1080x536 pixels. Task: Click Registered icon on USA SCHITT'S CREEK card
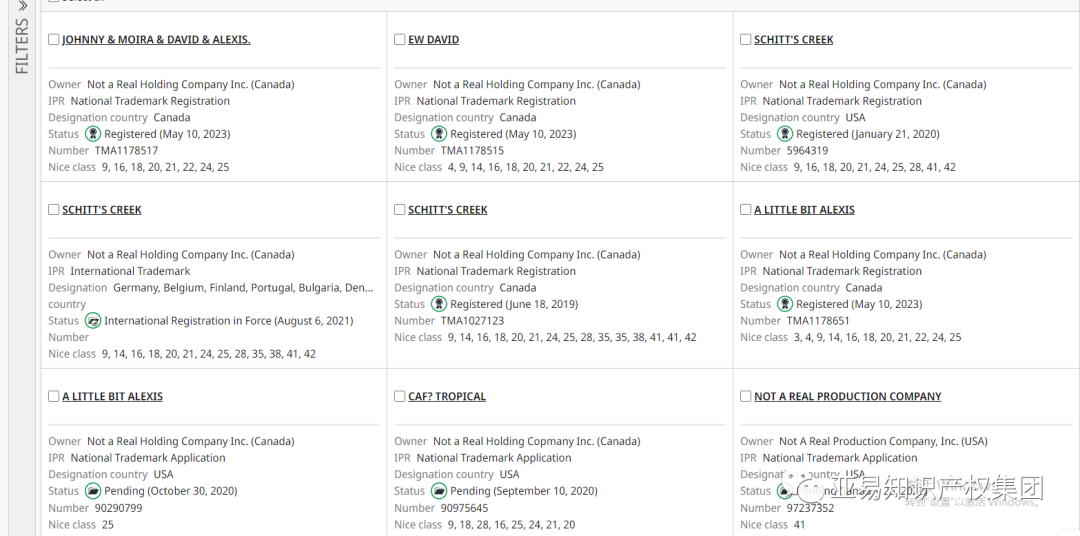[x=785, y=134]
